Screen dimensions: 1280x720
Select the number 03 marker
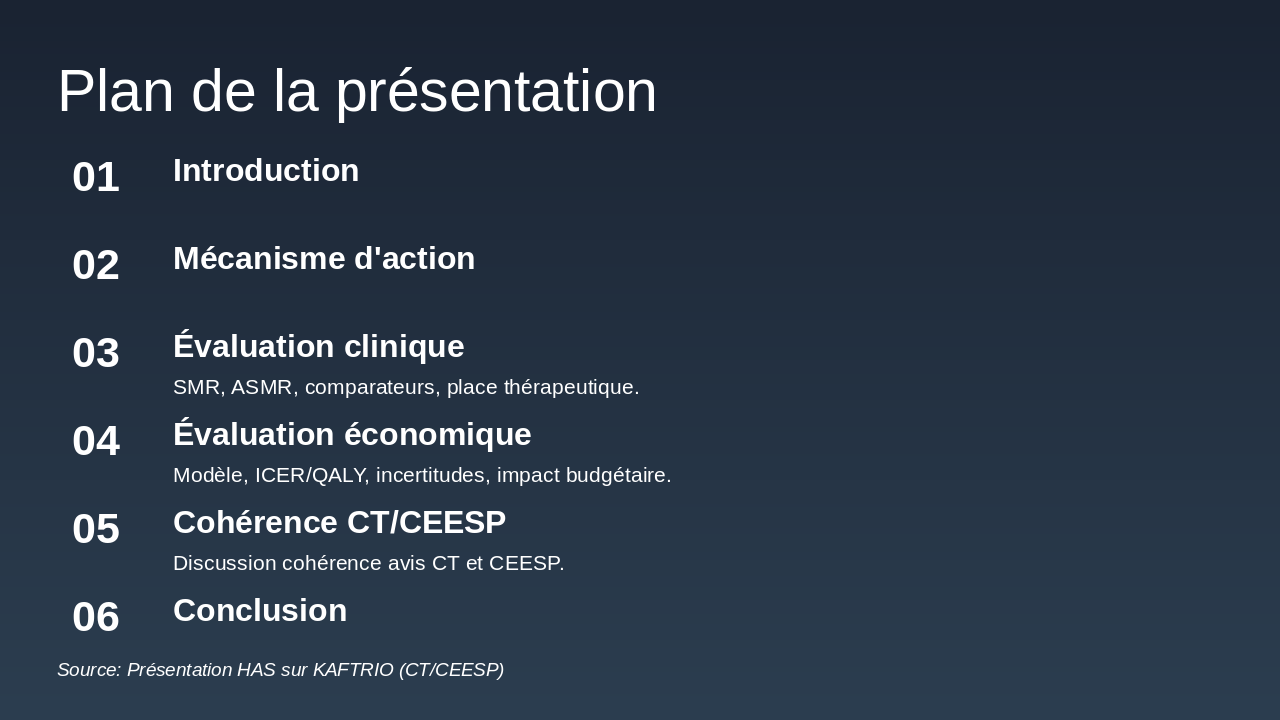(96, 353)
